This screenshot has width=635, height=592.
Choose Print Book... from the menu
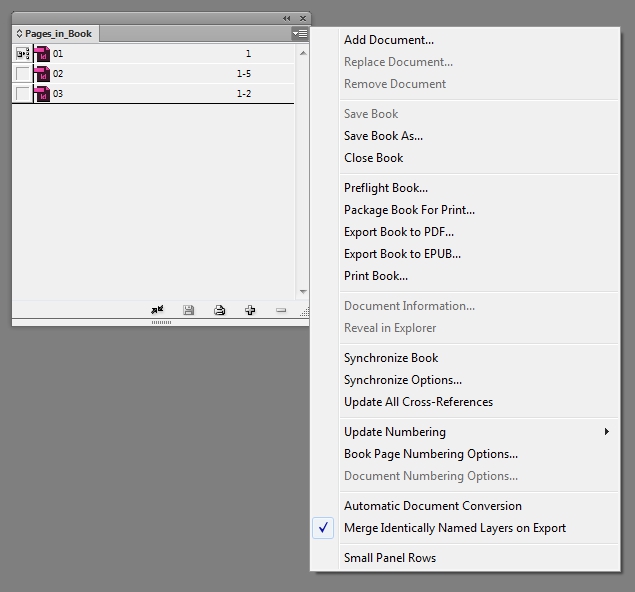coord(376,276)
